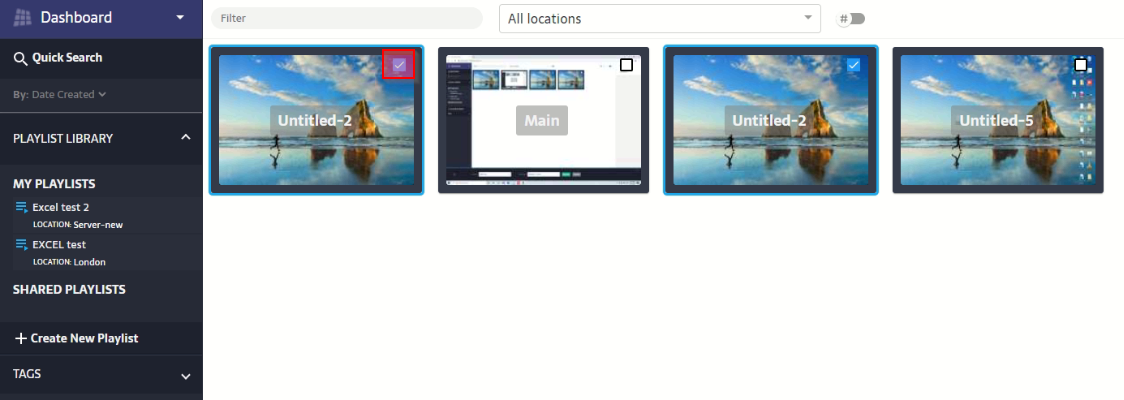Expand the Tags section
Image resolution: width=1124 pixels, height=400 pixels.
tap(185, 376)
